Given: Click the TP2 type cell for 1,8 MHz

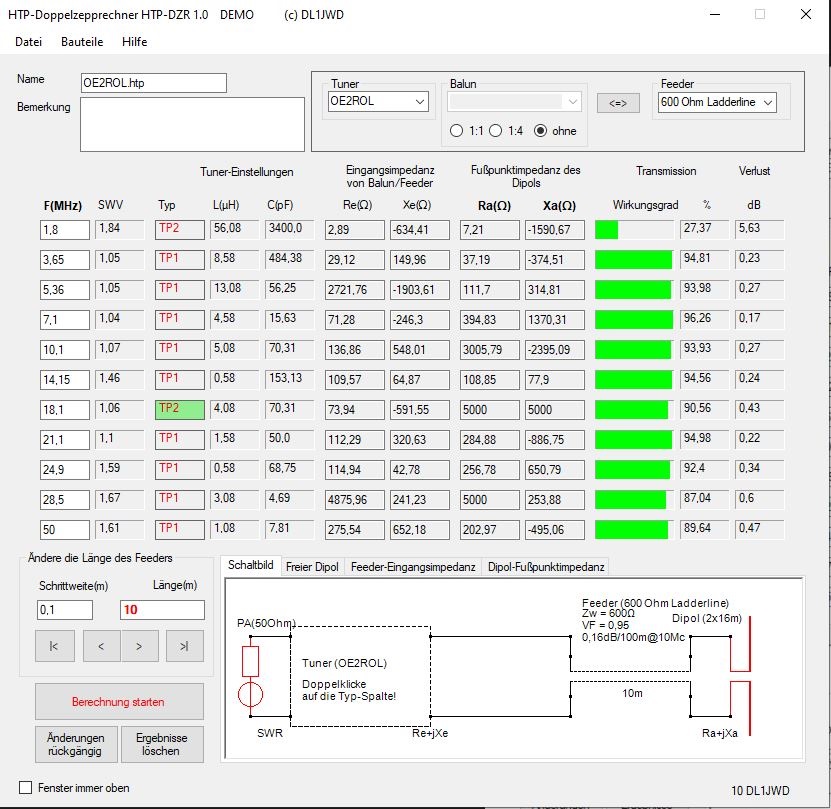Looking at the screenshot, I should (180, 229).
